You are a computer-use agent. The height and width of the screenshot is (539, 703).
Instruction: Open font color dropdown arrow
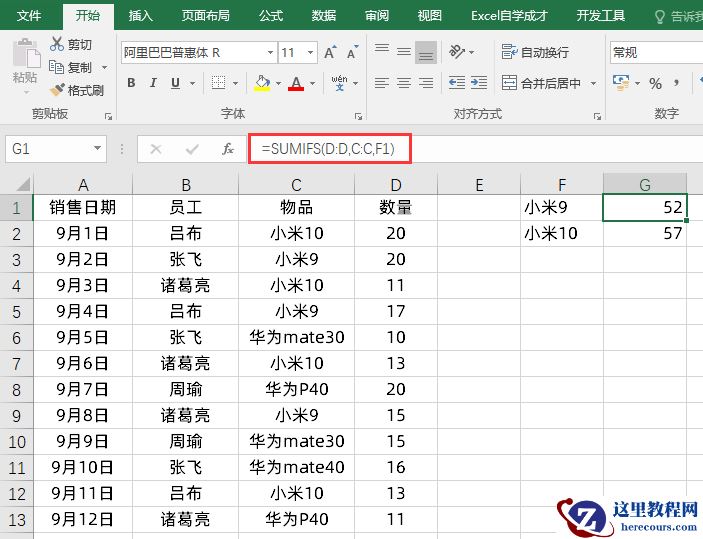pyautogui.click(x=312, y=83)
